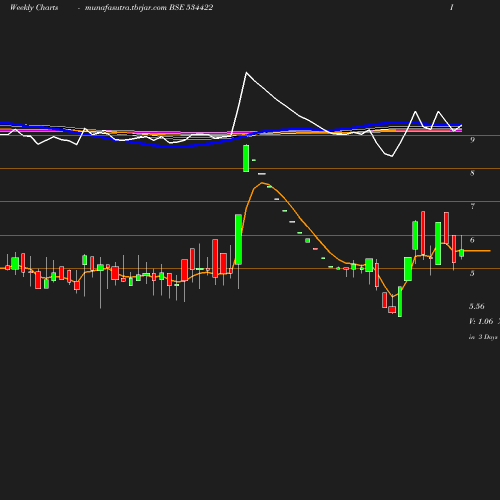Click the 'munafasutra.tbrjar.com' watermark URL text

click(126, 8)
